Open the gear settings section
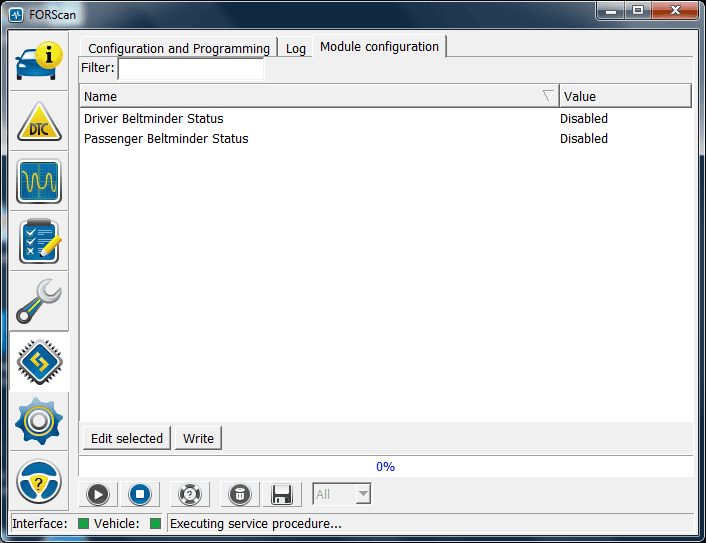Screen dimensions: 706x543 pyautogui.click(x=39, y=421)
